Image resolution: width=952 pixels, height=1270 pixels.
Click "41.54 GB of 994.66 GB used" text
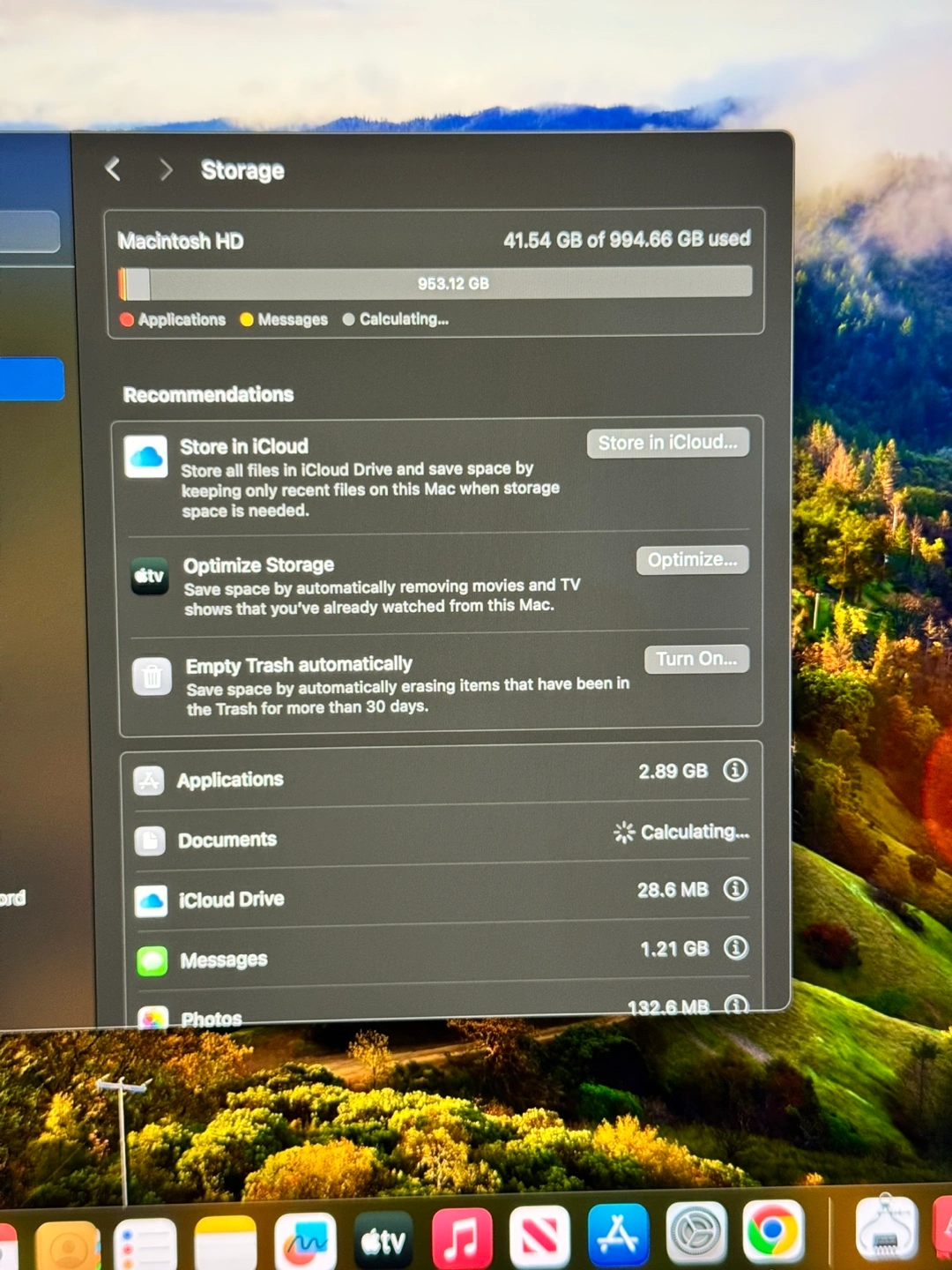click(x=627, y=239)
